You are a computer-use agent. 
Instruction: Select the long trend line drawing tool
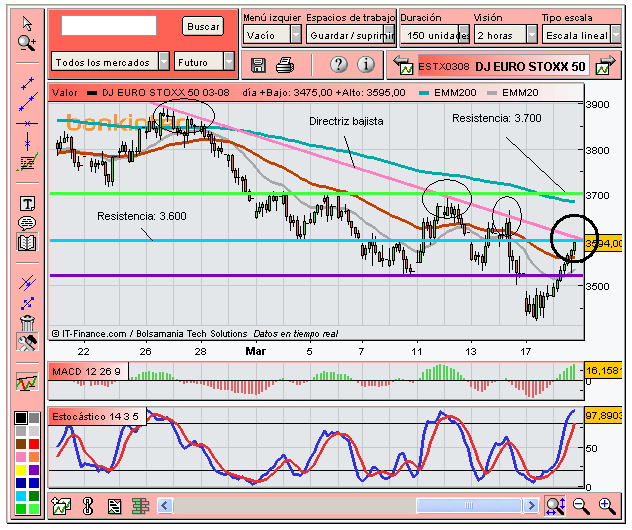click(27, 102)
